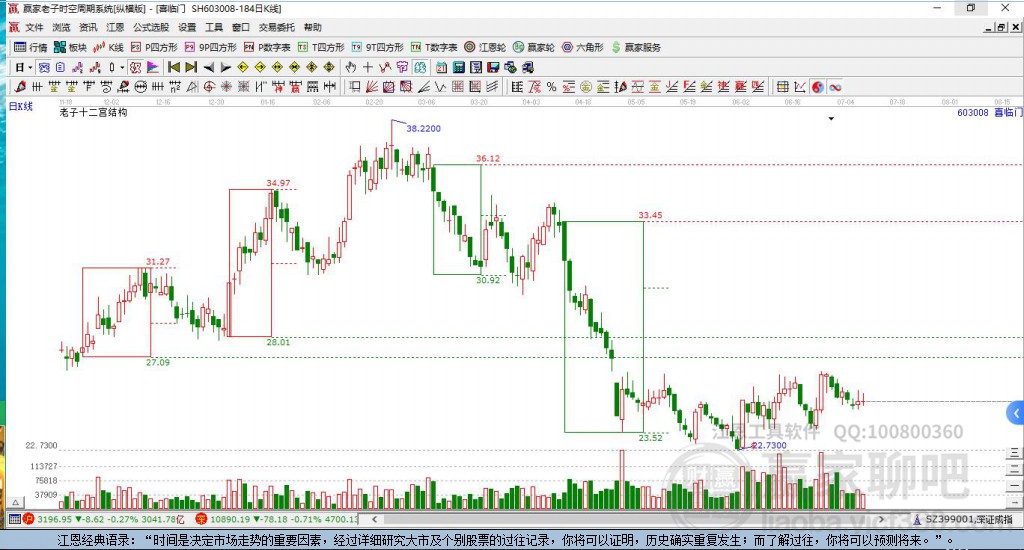This screenshot has width=1024, height=550.
Task: Click the red-blue yin-yang icon
Action: click(818, 87)
